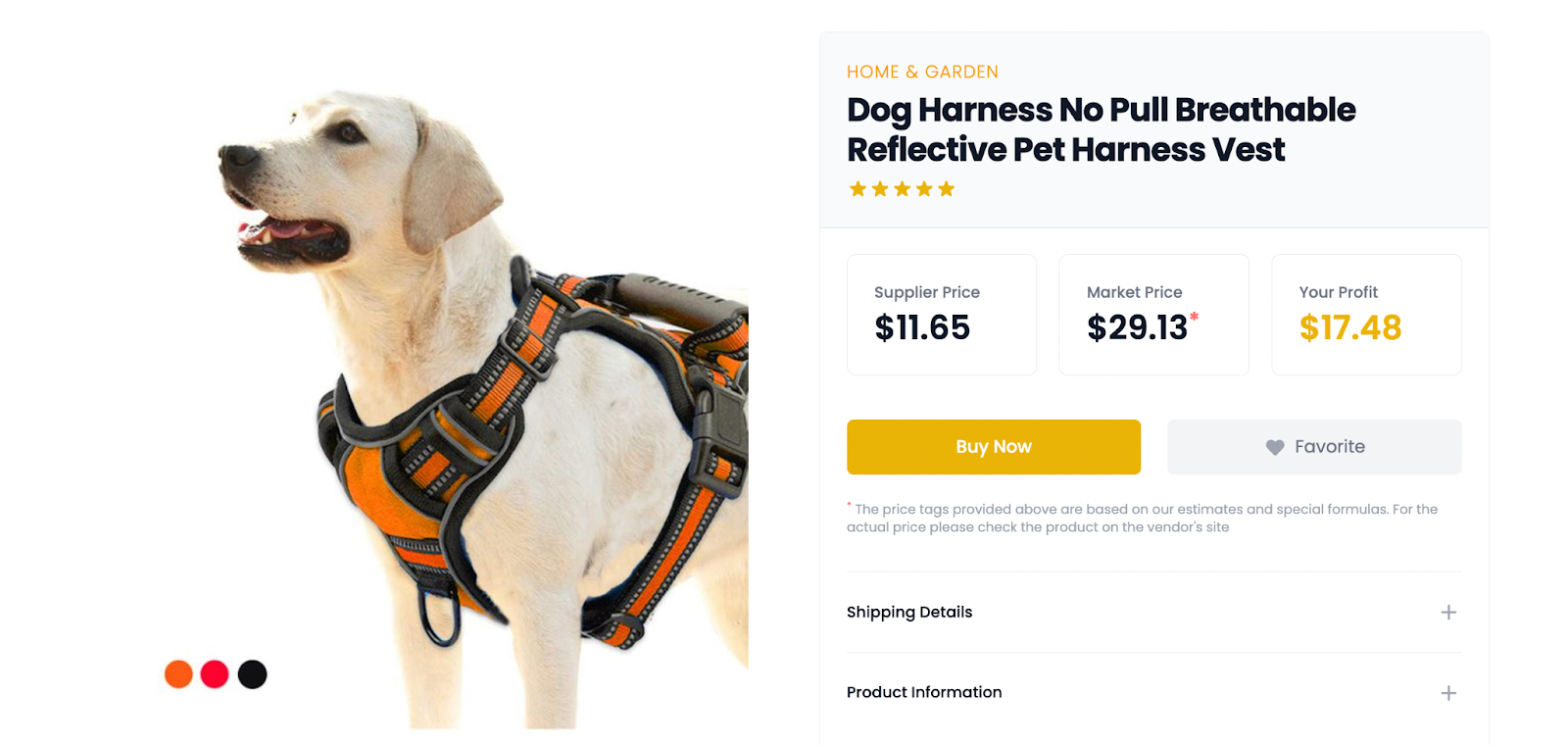Click the Your Profit card
This screenshot has height=745, width=1568.
[x=1366, y=315]
